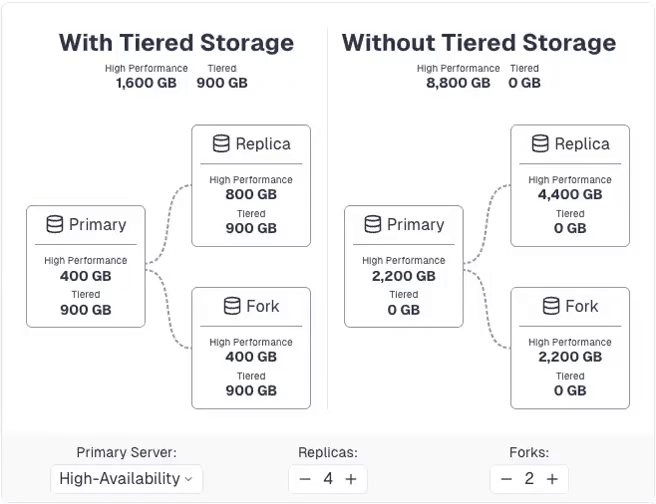This screenshot has width=656, height=504.
Task: Click the Replicas value field showing 4
Action: tap(328, 479)
